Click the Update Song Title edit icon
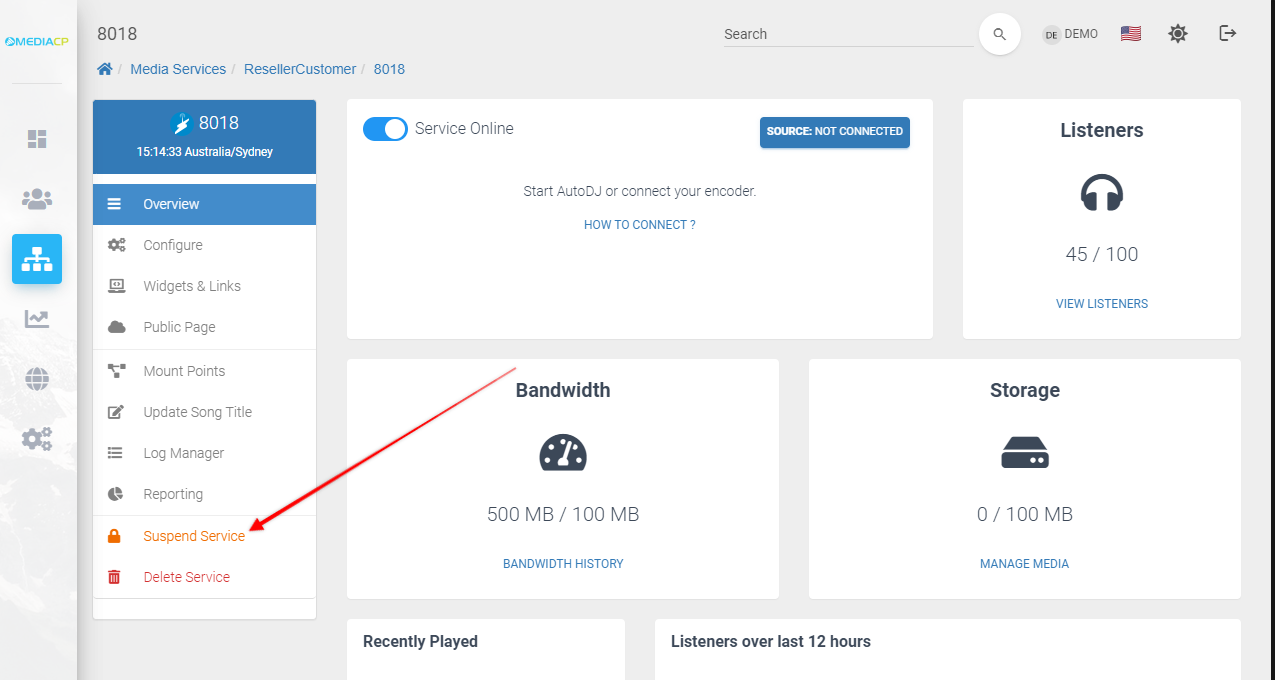This screenshot has height=680, width=1275. (x=116, y=412)
